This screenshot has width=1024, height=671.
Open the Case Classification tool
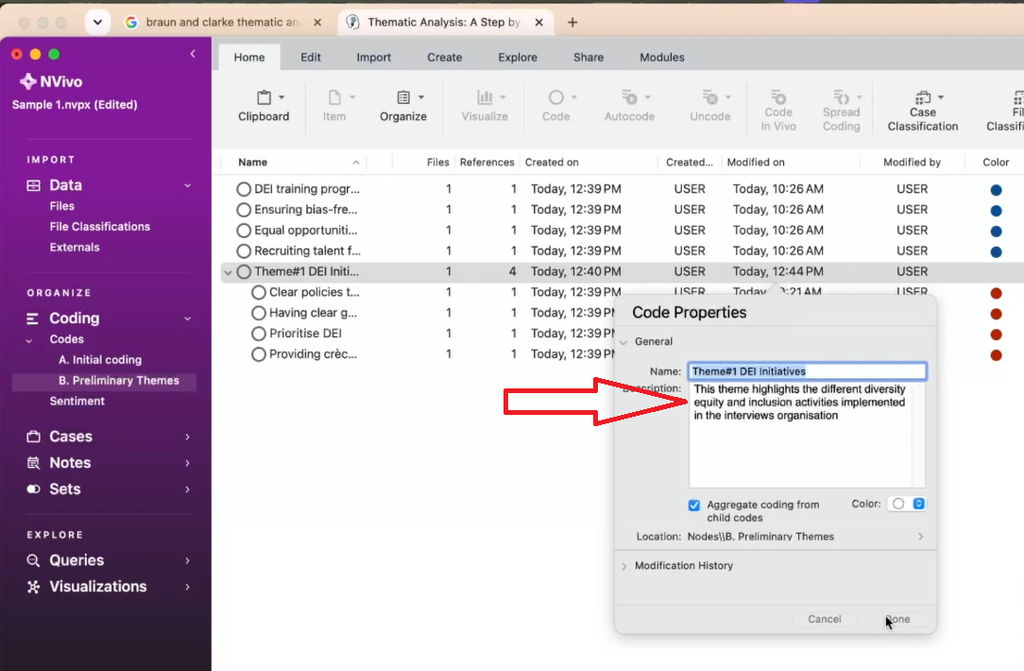(923, 111)
